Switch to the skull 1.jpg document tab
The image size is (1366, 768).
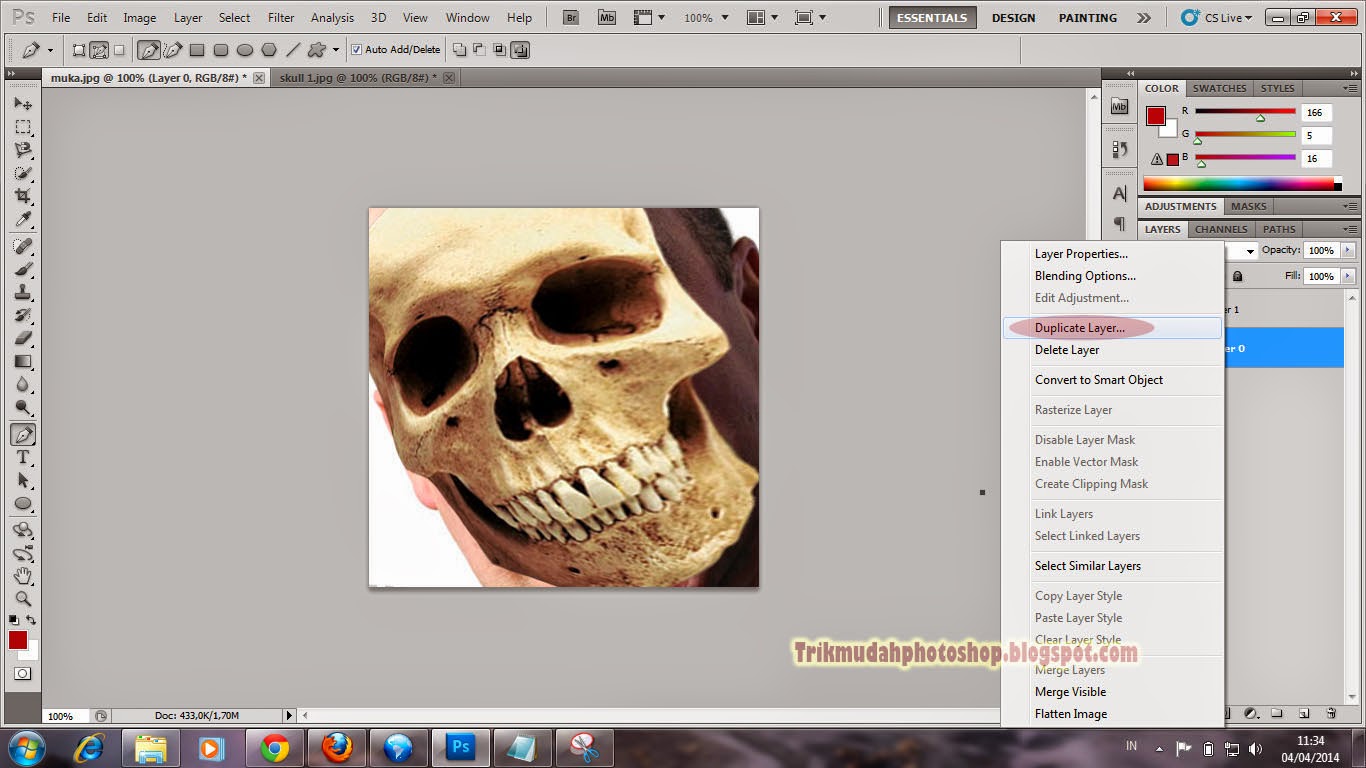pyautogui.click(x=365, y=78)
